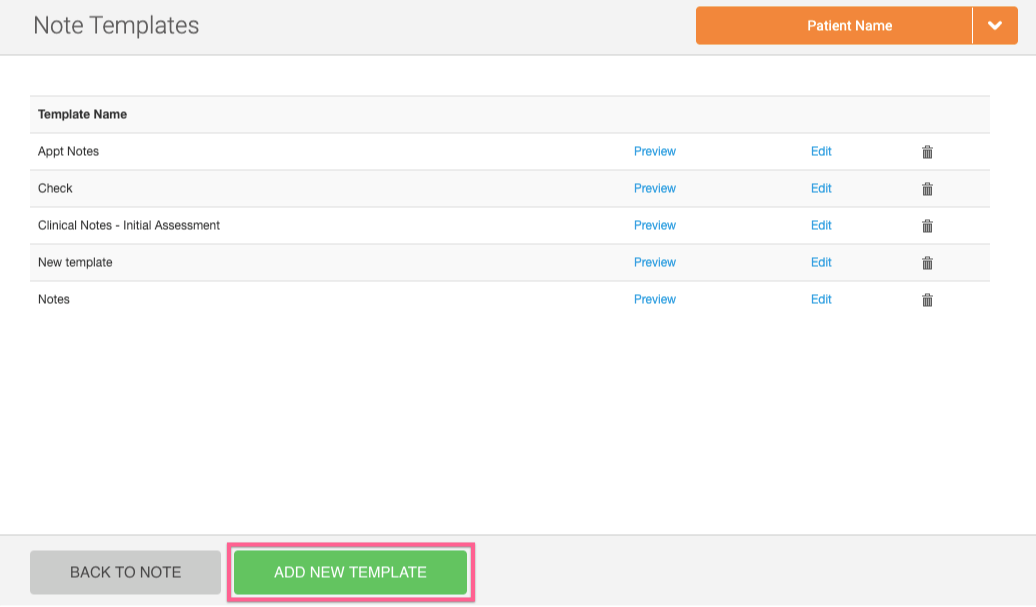
Task: Edit Clinical Notes - Initial Assessment template
Action: (821, 225)
